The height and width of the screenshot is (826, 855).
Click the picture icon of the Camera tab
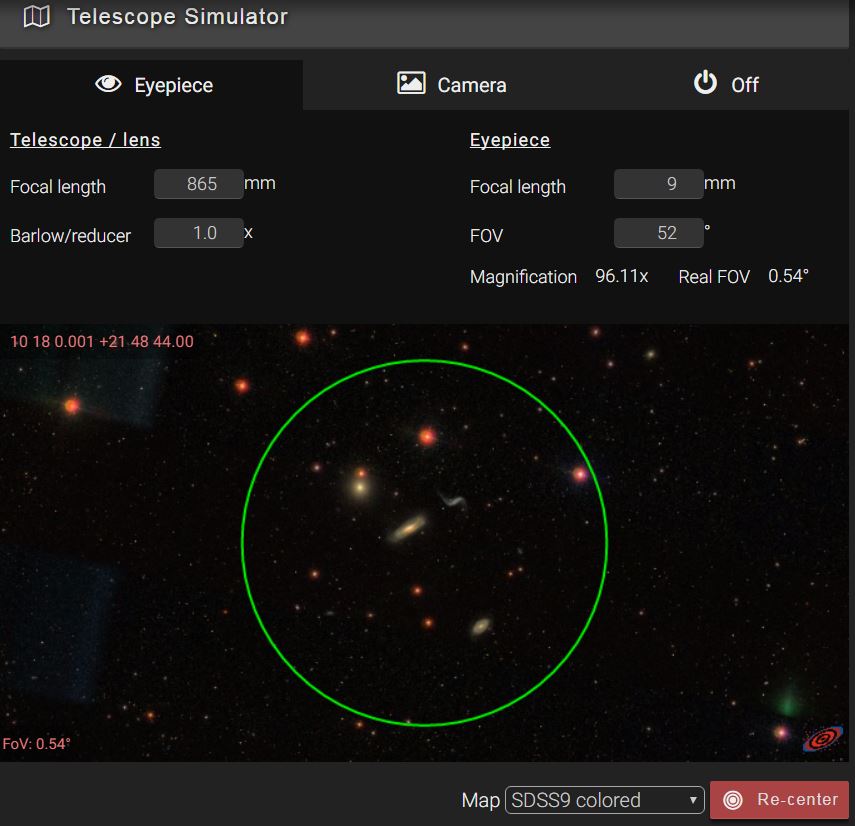[411, 83]
